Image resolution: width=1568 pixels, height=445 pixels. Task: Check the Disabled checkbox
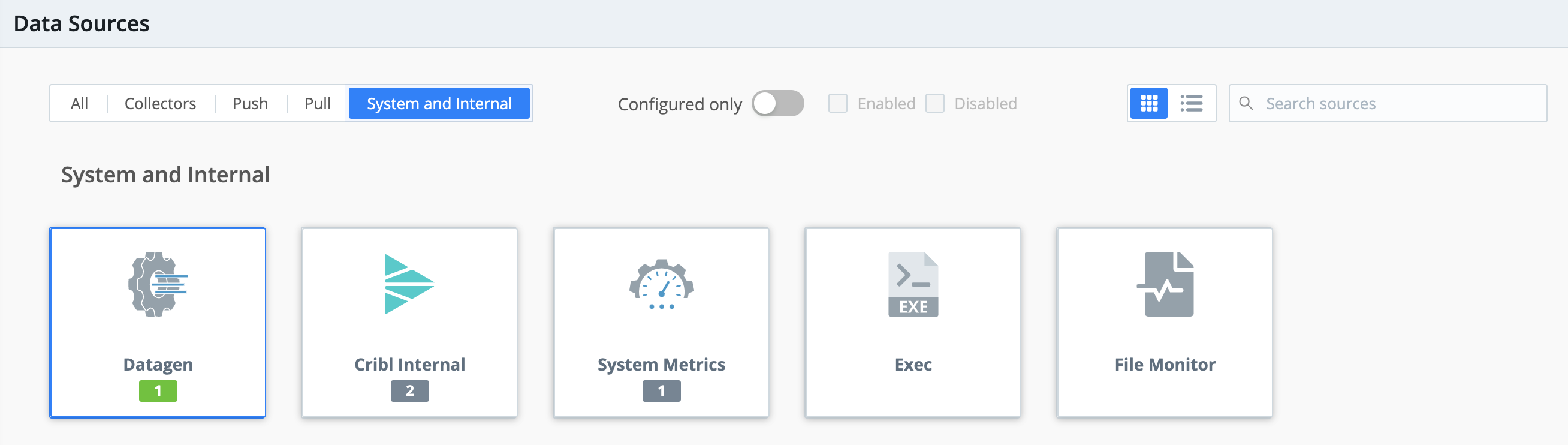(935, 104)
